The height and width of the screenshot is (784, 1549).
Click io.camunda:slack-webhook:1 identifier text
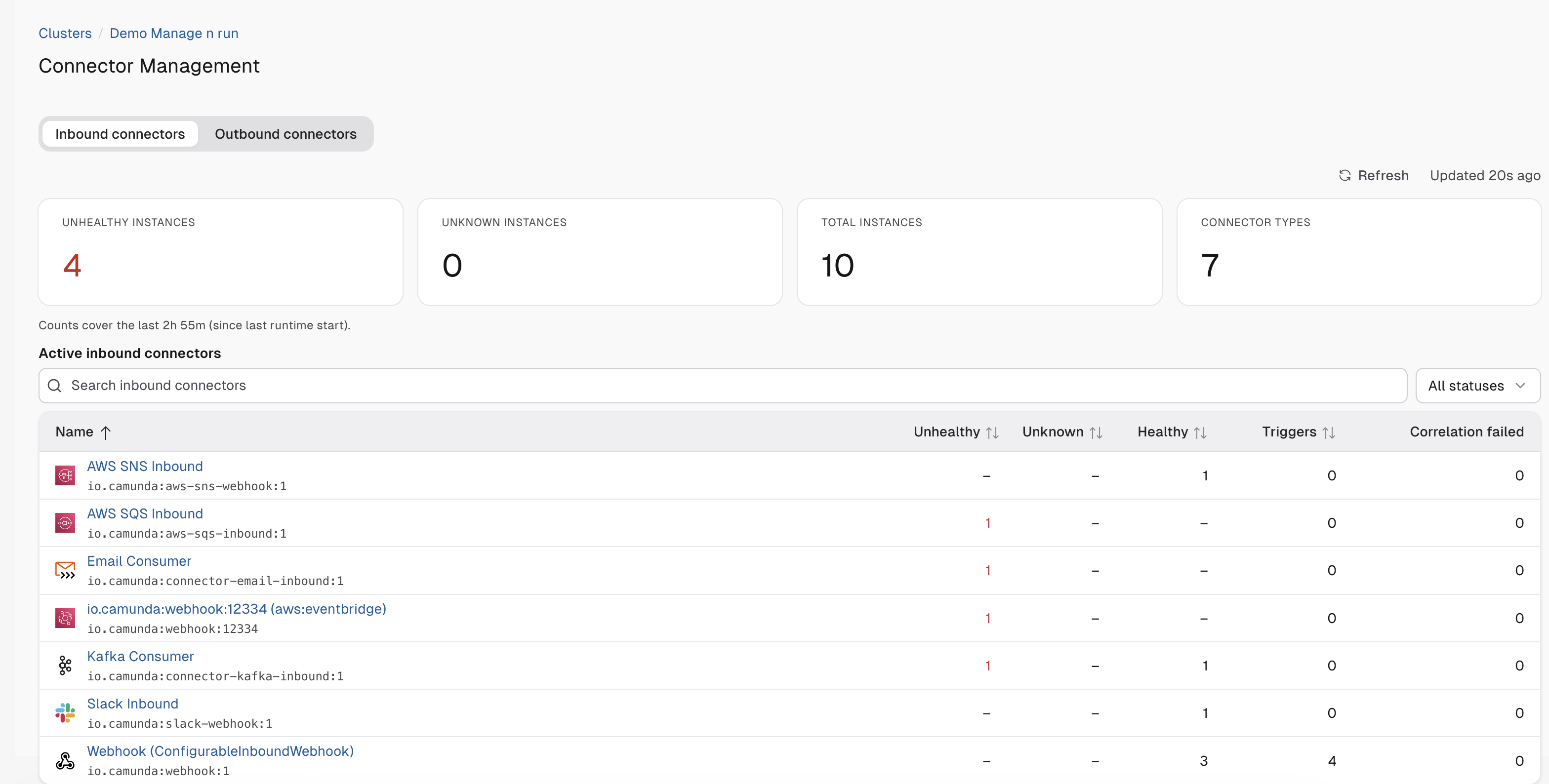coord(180,724)
